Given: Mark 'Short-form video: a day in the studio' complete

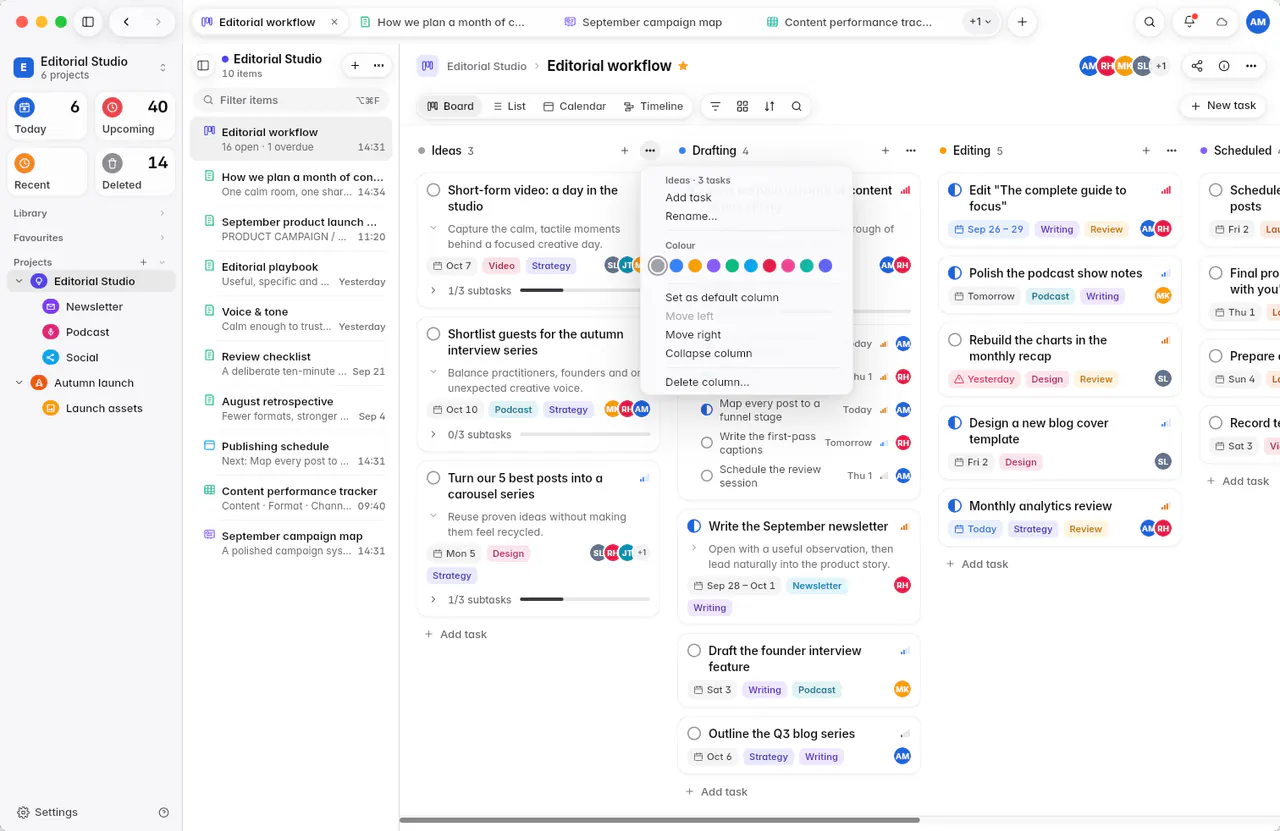Looking at the screenshot, I should coord(433,190).
